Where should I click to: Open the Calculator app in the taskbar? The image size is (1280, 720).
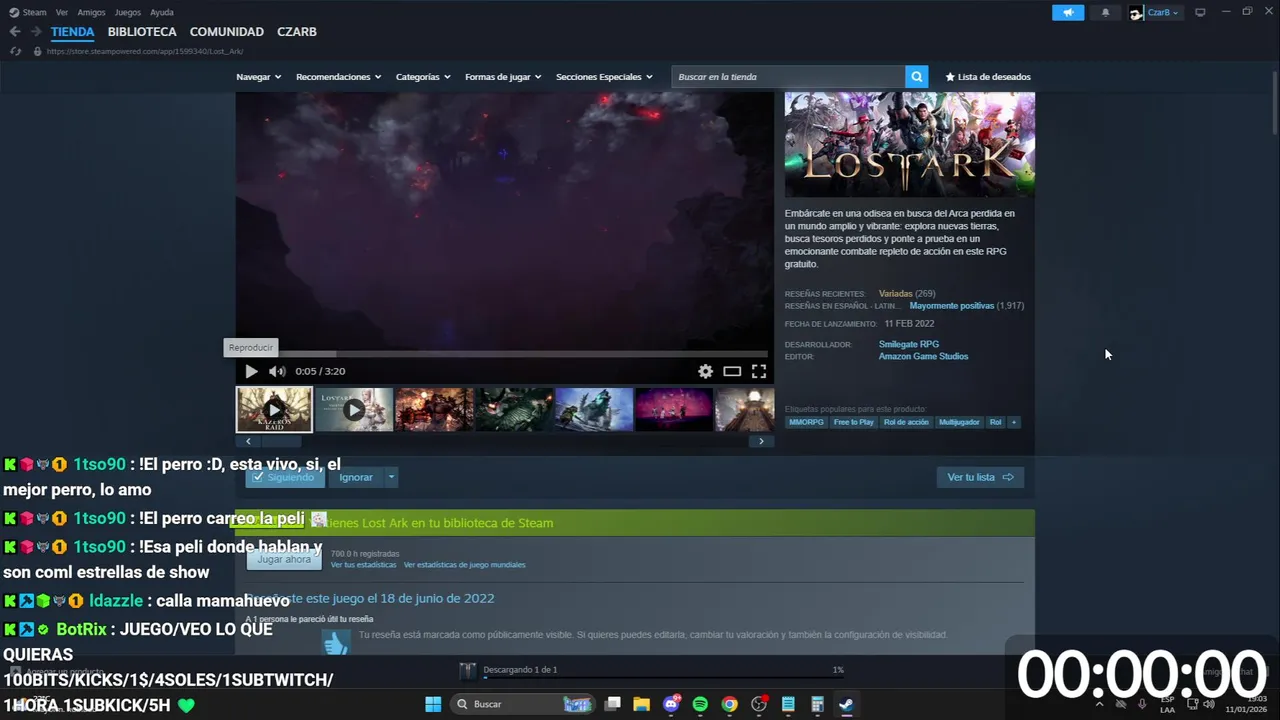click(x=817, y=704)
